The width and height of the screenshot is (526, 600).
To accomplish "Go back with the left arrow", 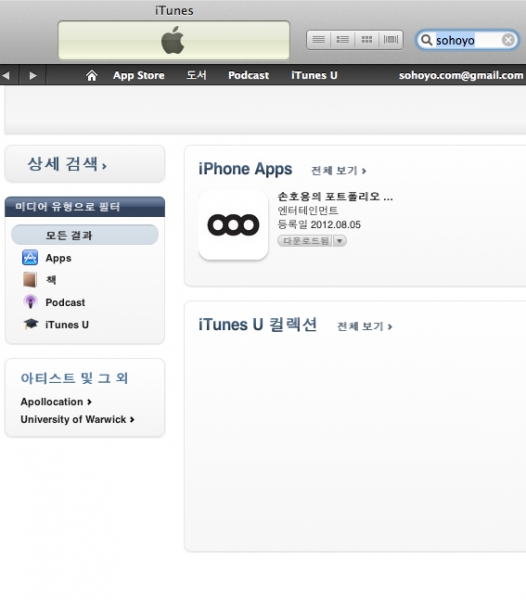I will coord(6,75).
